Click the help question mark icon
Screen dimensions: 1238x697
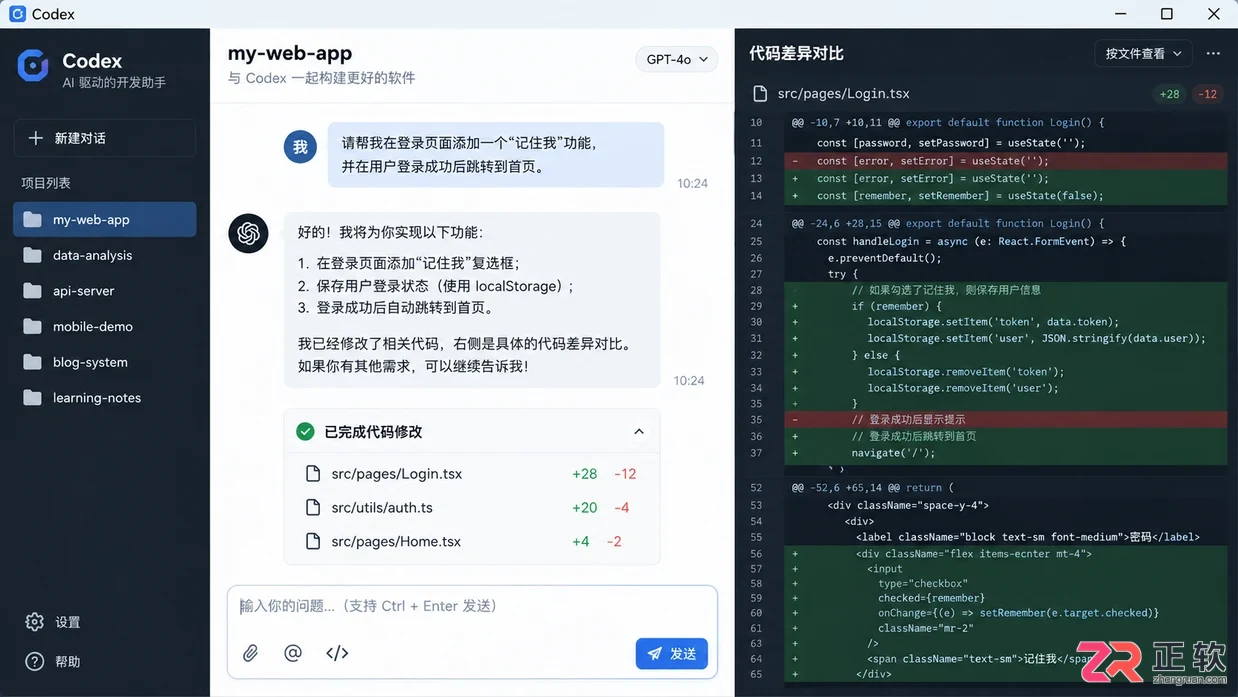click(35, 661)
